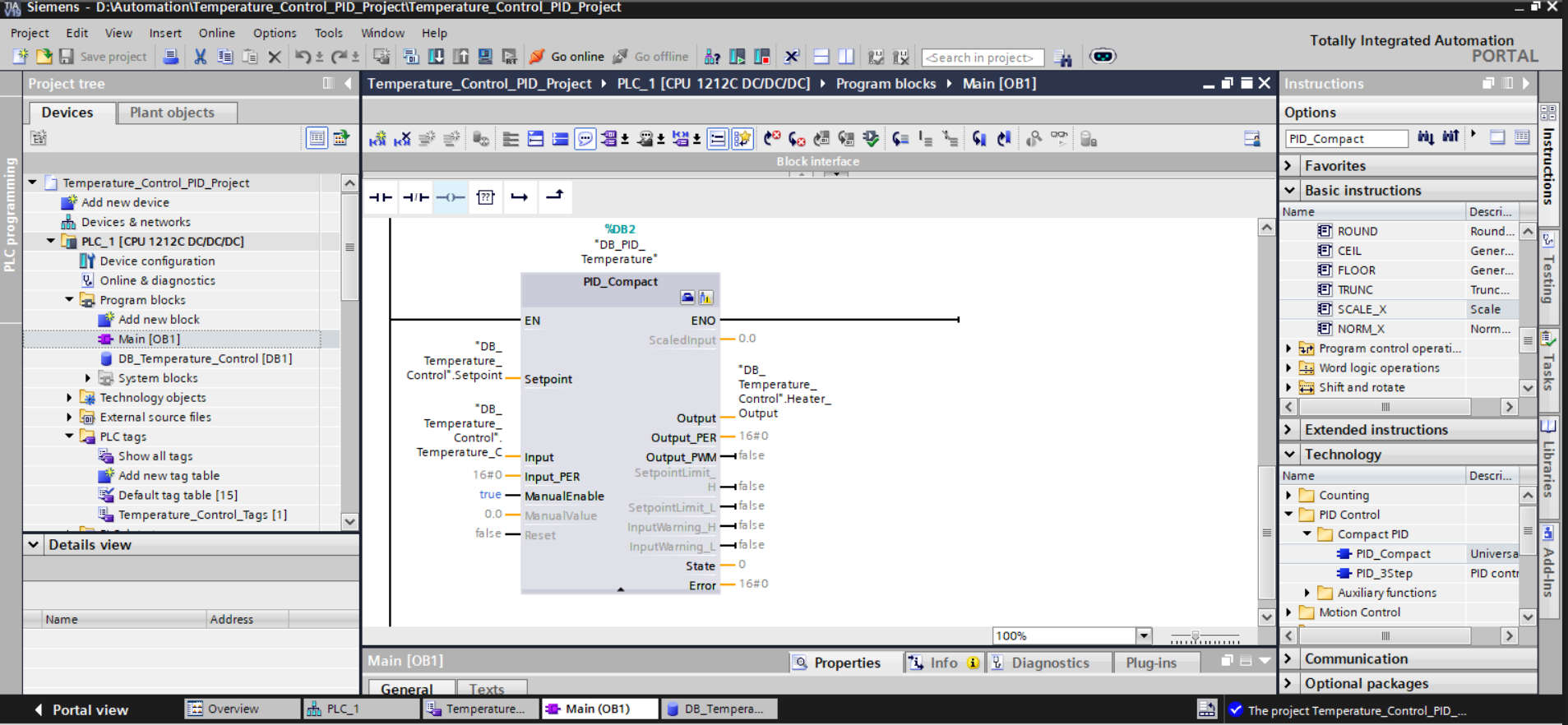Click the Delete network icon
Image resolution: width=1568 pixels, height=725 pixels.
(x=402, y=139)
